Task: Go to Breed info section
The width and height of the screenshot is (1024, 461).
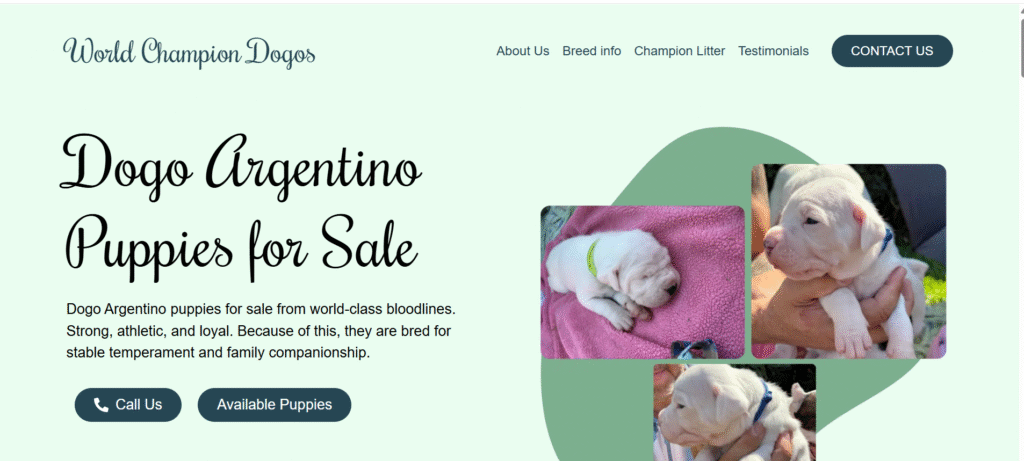Action: [592, 51]
